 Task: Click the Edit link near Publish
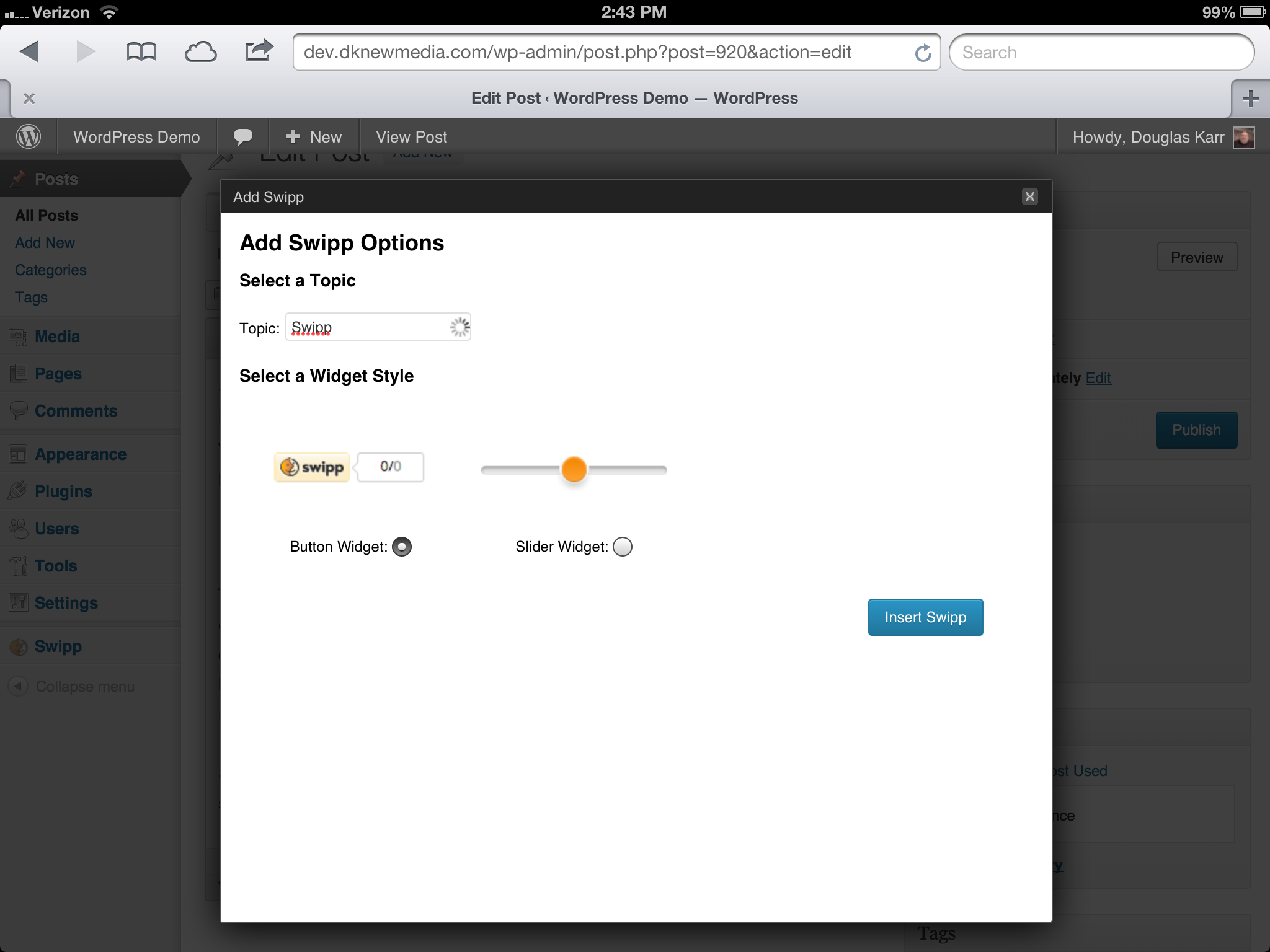coord(1098,377)
